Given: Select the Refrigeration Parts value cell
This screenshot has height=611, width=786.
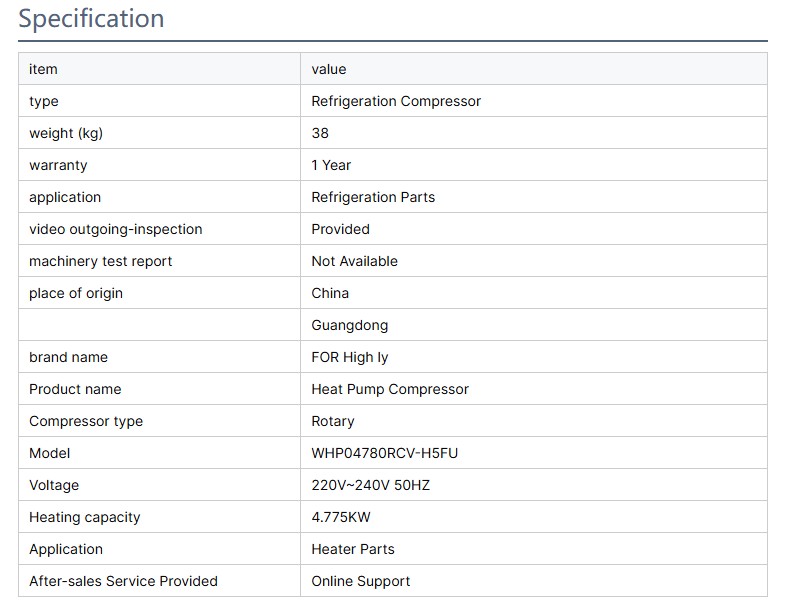Looking at the screenshot, I should 373,197.
